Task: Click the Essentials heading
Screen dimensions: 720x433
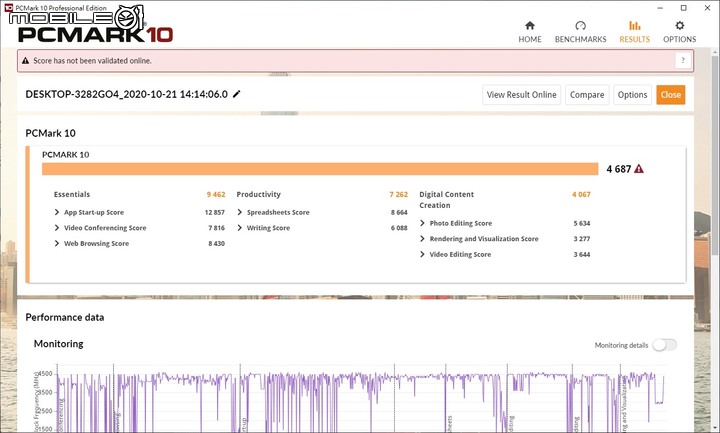Action: [72, 194]
